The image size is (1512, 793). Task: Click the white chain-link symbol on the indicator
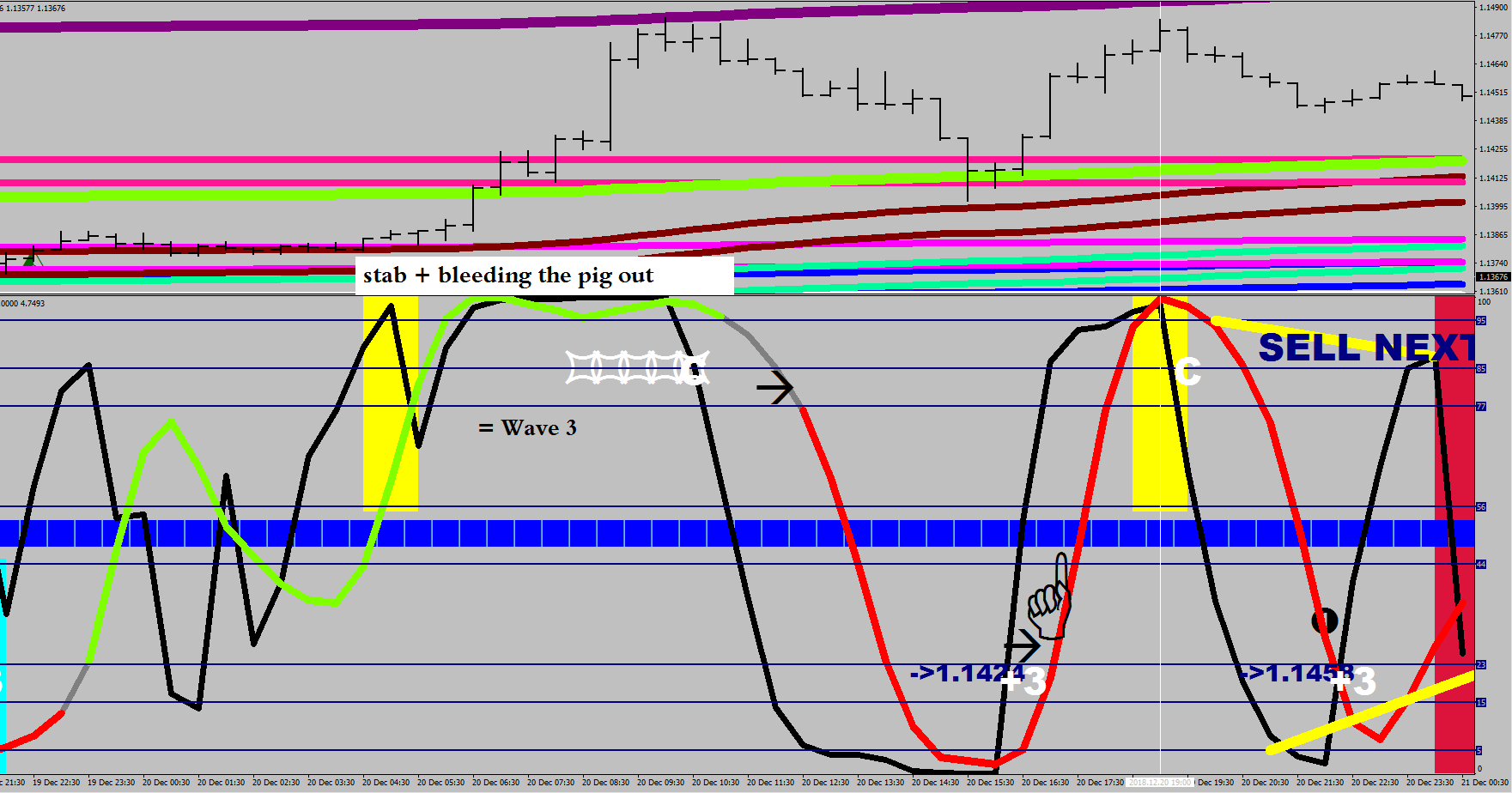(635, 368)
